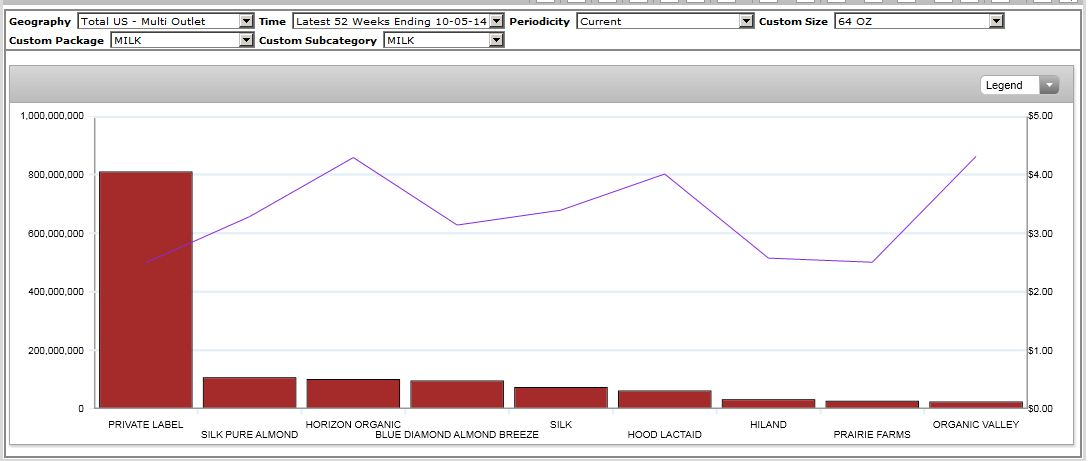The width and height of the screenshot is (1090, 461).
Task: Click the purple line point above Prairie Farms
Action: coord(872,262)
